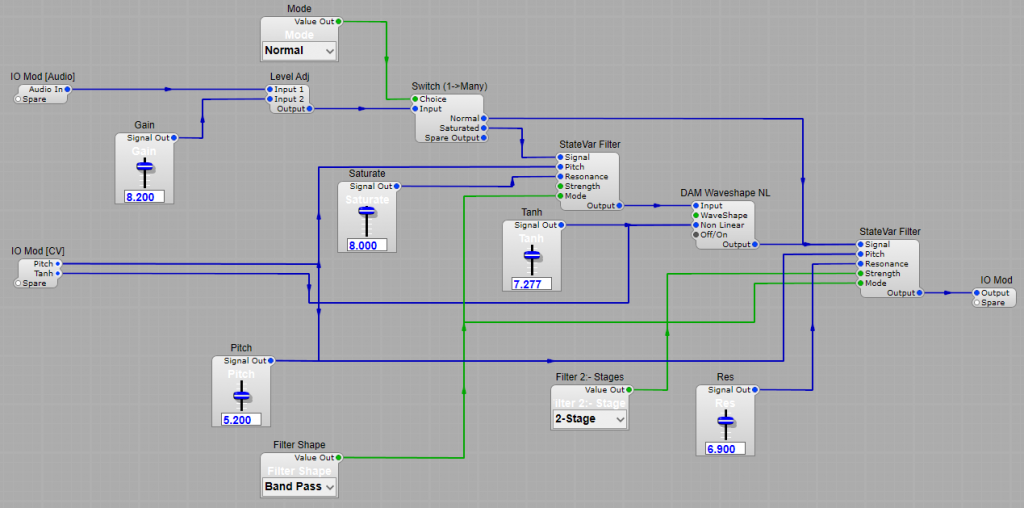1024x508 pixels.
Task: Select the Gain value field 8.200
Action: 145,197
